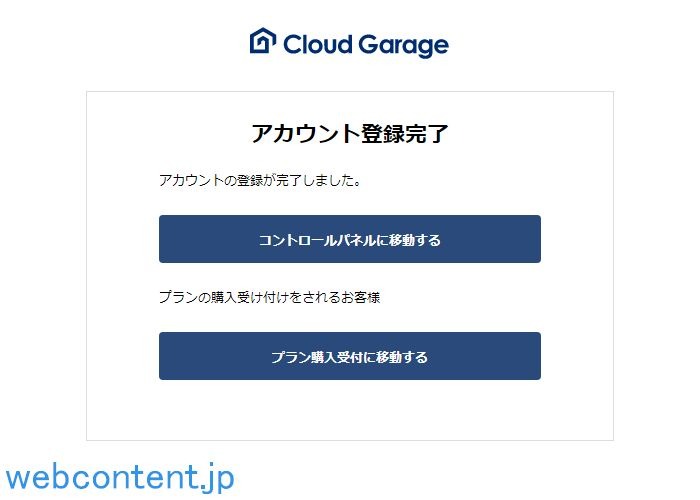Click the プランの購入受け付けをされるお客様 label

270,297
